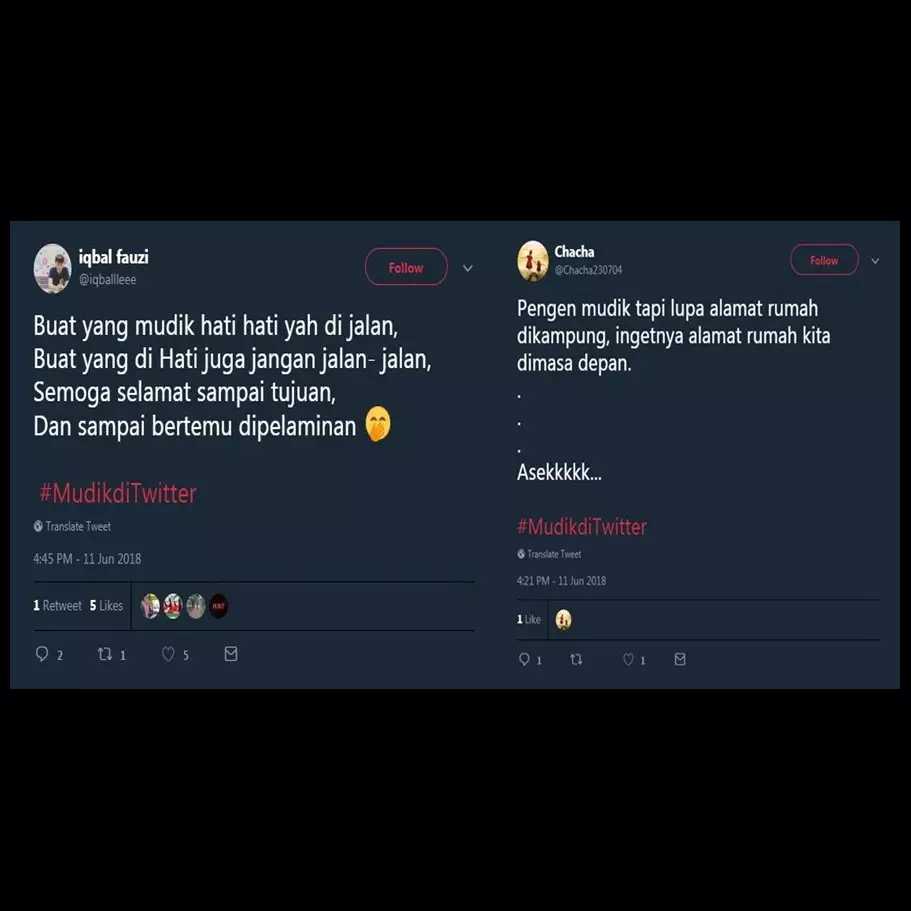911x911 pixels.
Task: Open the 4:45 PM - 11 Jun 2018 timestamp
Action: [86, 558]
